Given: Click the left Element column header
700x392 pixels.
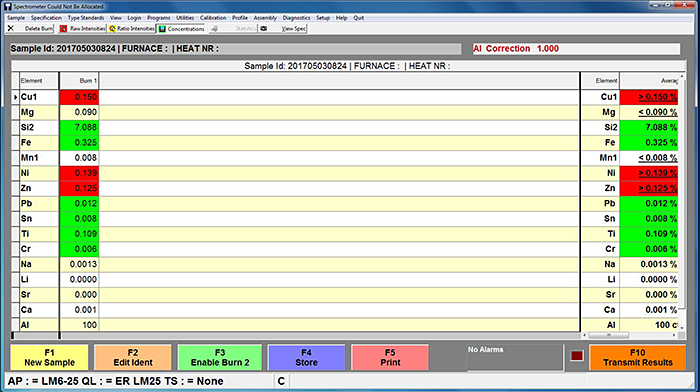Looking at the screenshot, I should point(39,81).
